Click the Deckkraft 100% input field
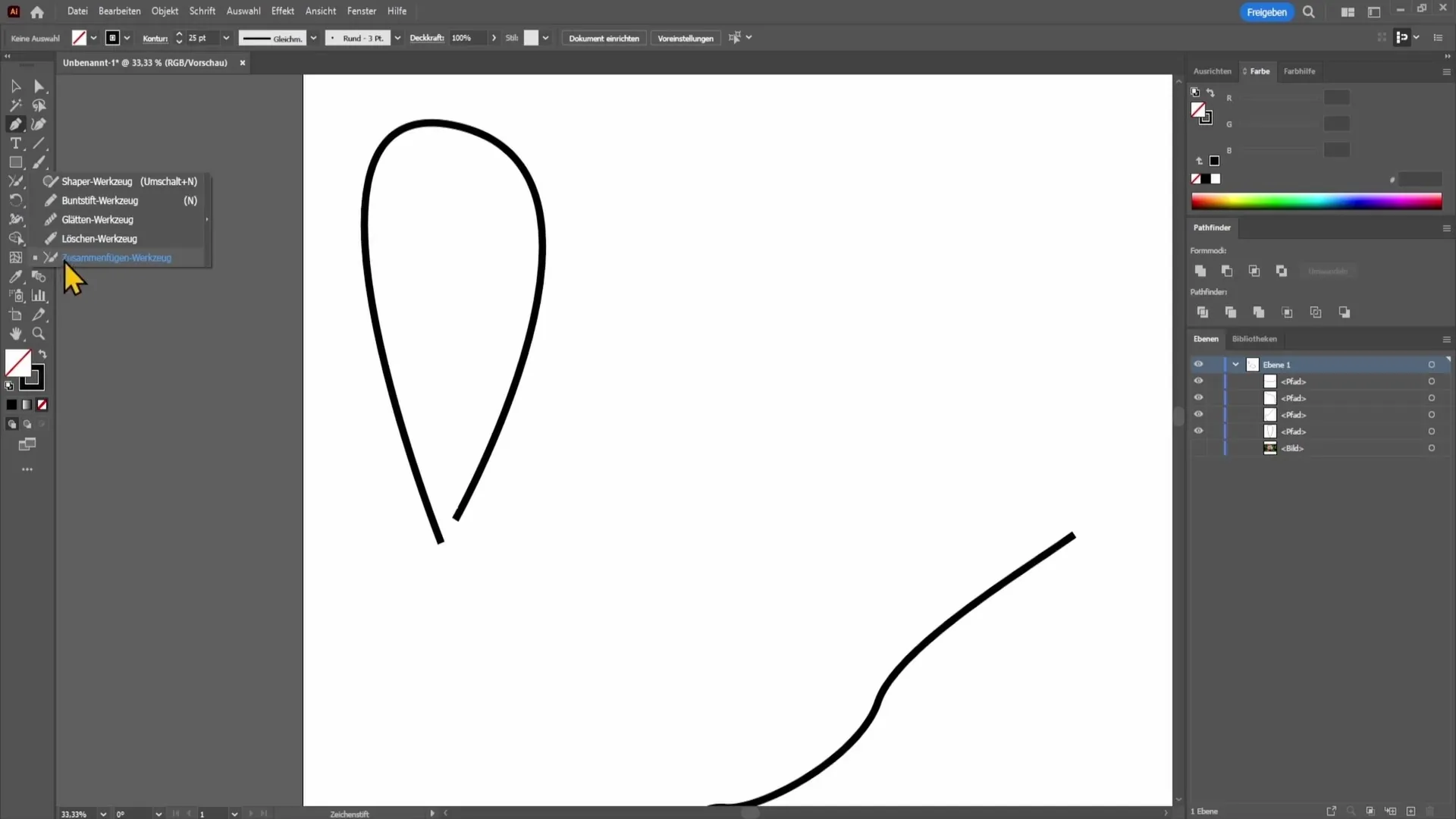The height and width of the screenshot is (819, 1456). pyautogui.click(x=466, y=38)
